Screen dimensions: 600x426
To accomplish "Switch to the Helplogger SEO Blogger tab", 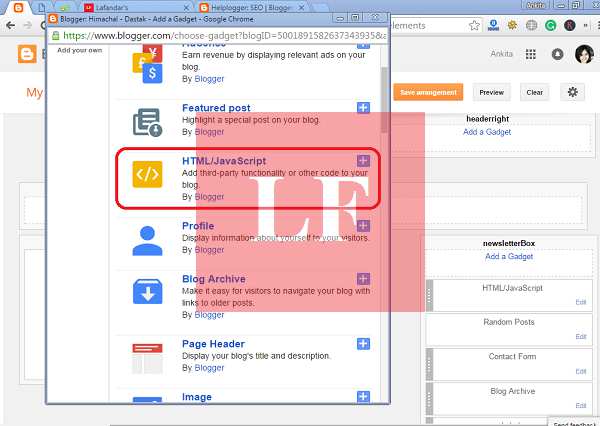I will click(251, 7).
